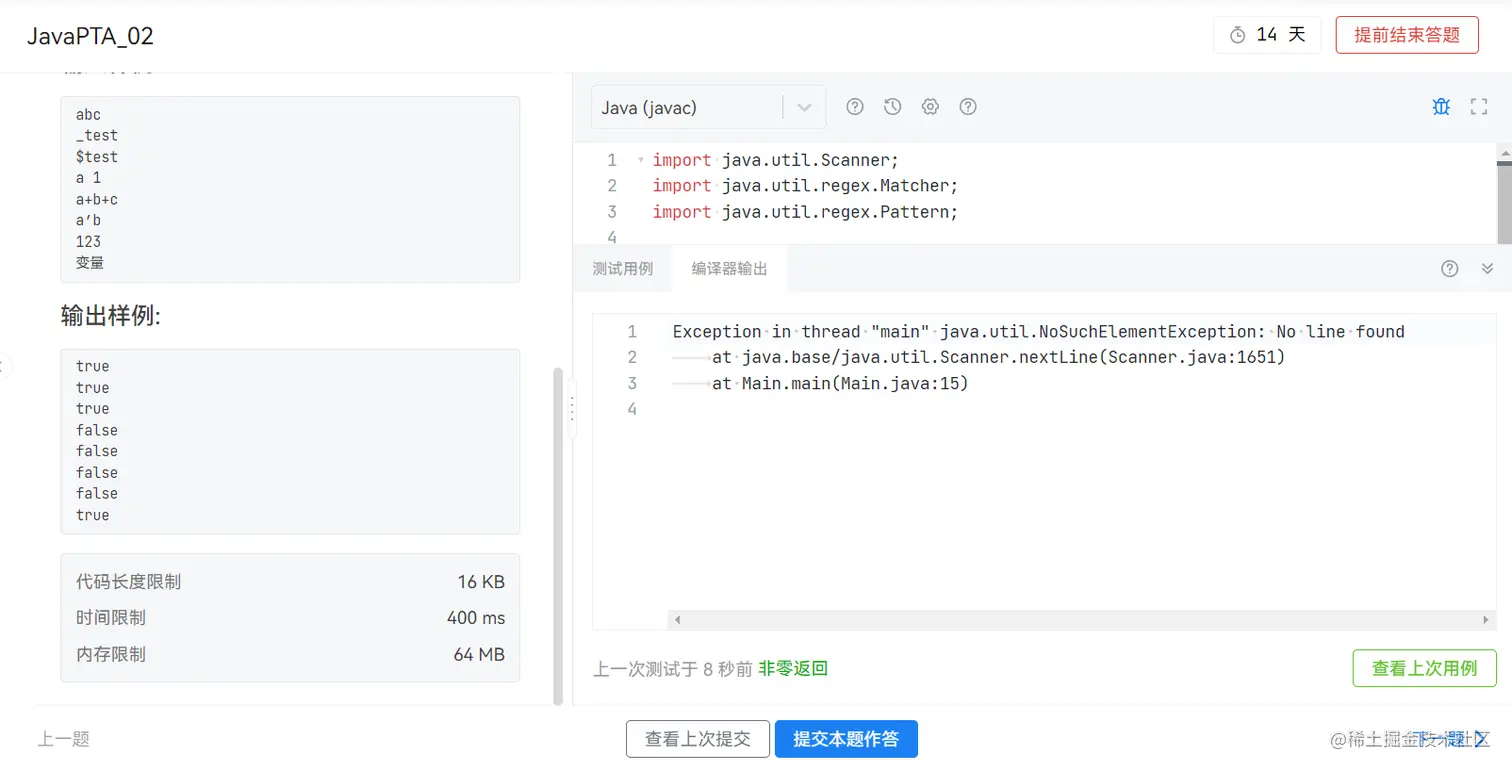The height and width of the screenshot is (771, 1512).
Task: Go to previous question 上一题
Action: [x=64, y=739]
